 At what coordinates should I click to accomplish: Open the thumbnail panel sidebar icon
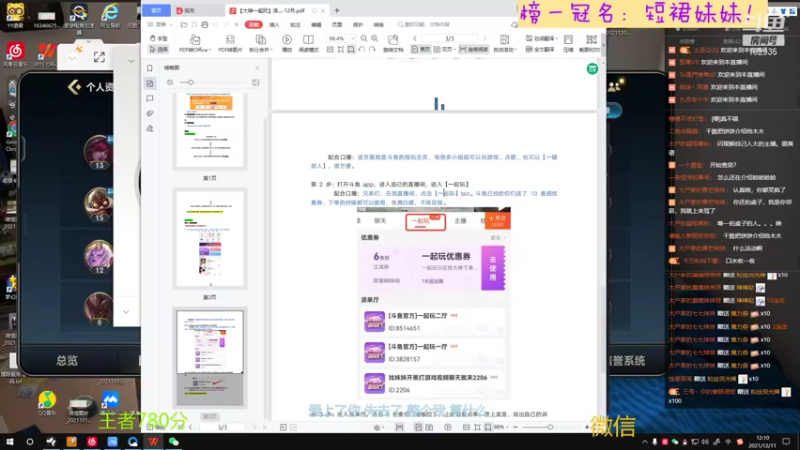[149, 83]
